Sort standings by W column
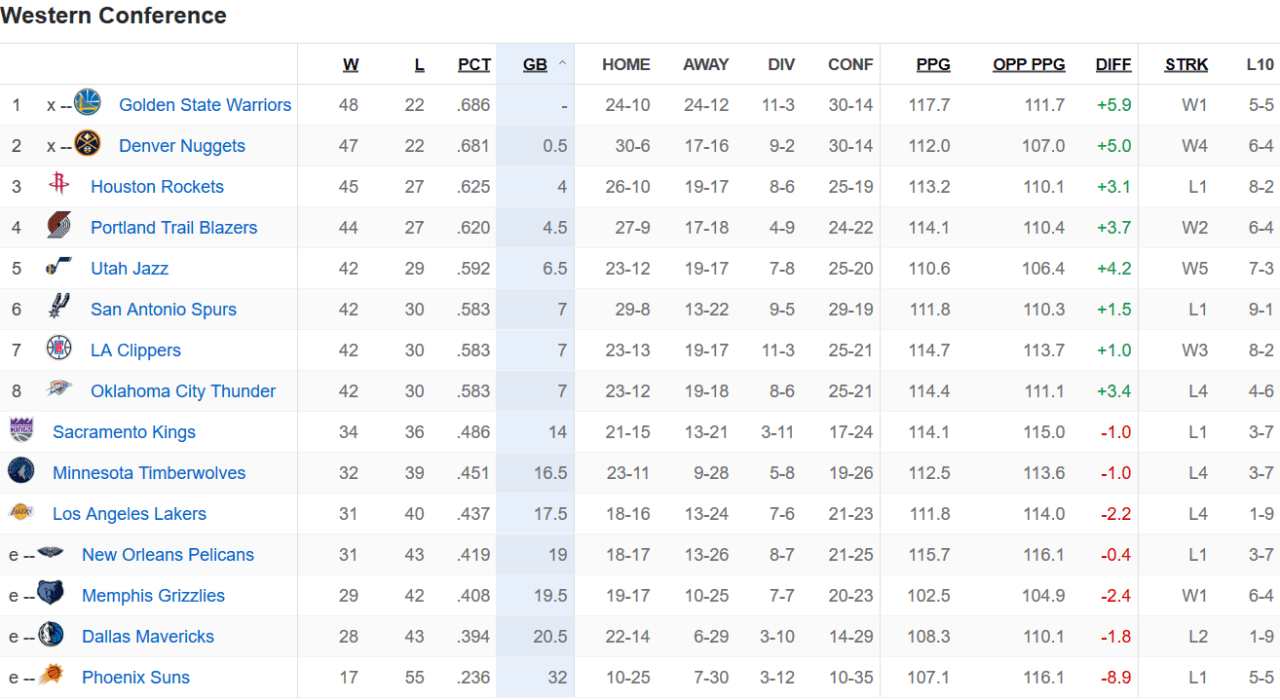Screen dimensions: 1280x700 tap(350, 65)
